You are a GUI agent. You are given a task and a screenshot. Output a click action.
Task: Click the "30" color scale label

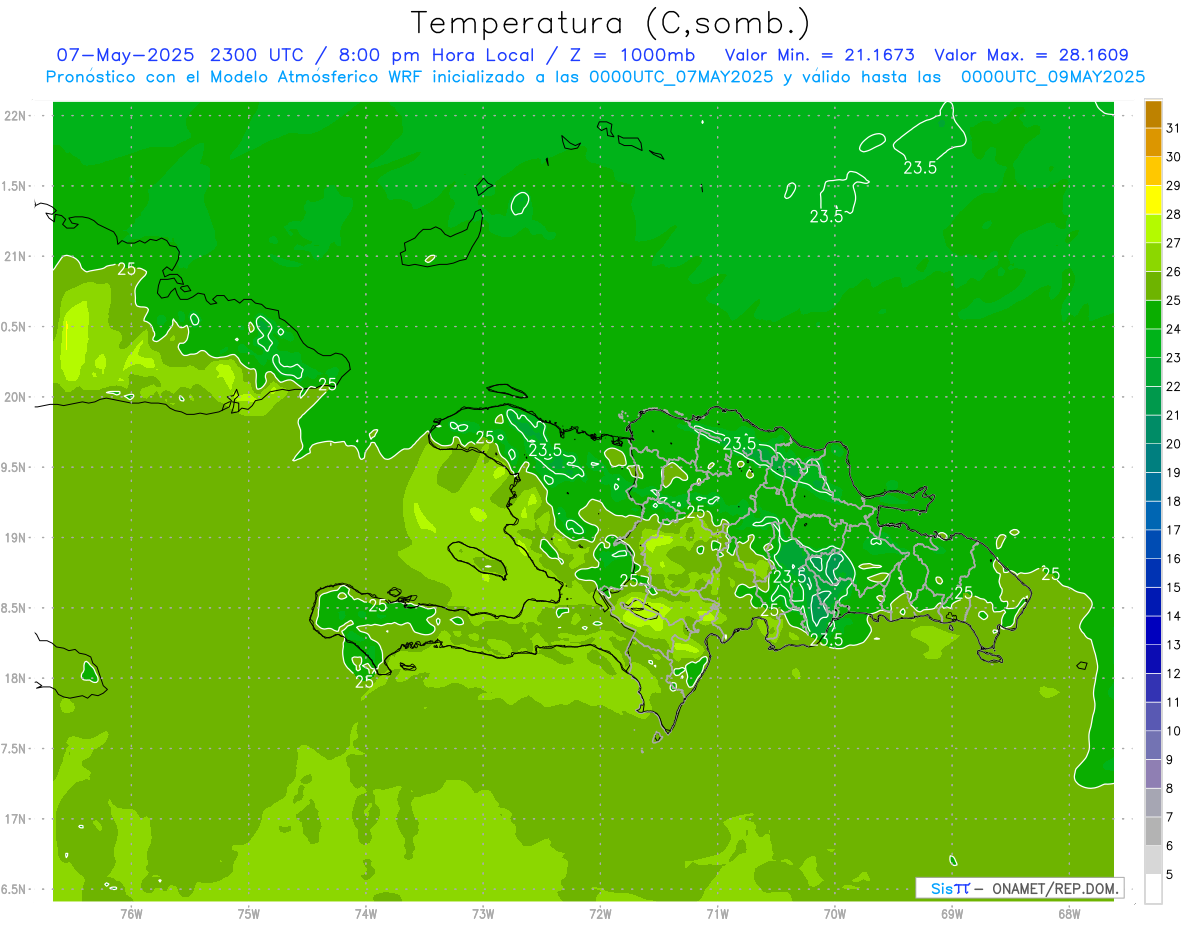[x=1174, y=157]
